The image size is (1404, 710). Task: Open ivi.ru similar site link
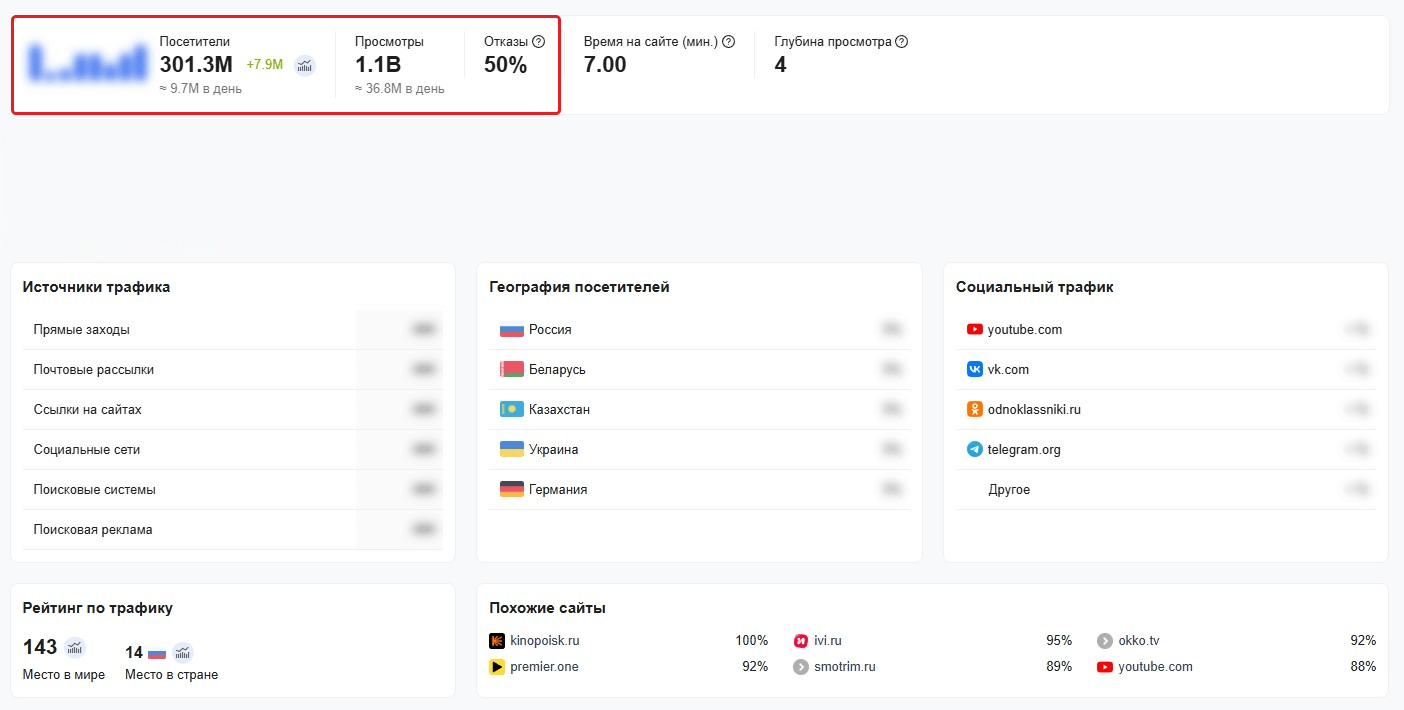[828, 641]
